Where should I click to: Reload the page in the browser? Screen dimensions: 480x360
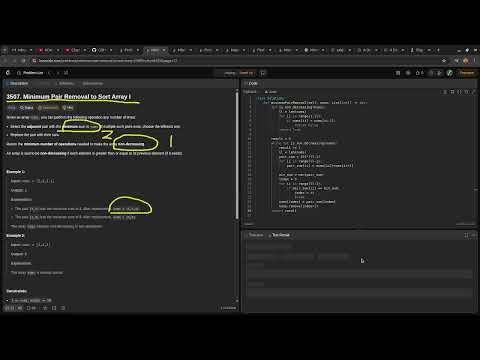coord(23,61)
